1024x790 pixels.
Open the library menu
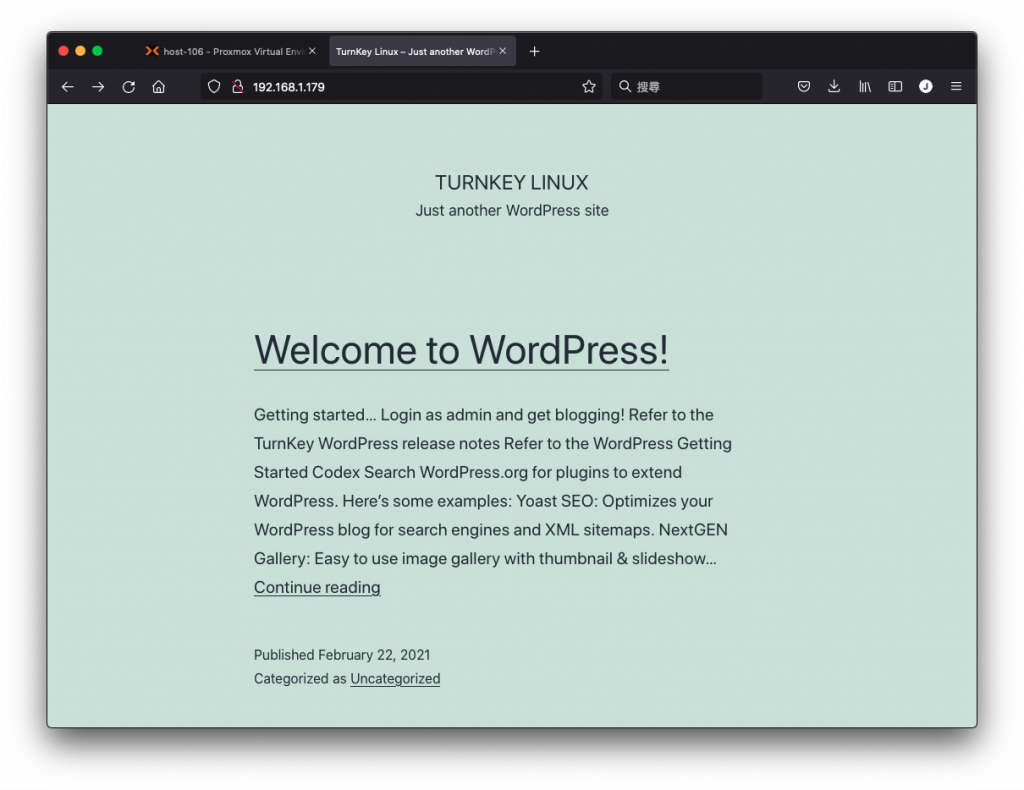(x=865, y=86)
